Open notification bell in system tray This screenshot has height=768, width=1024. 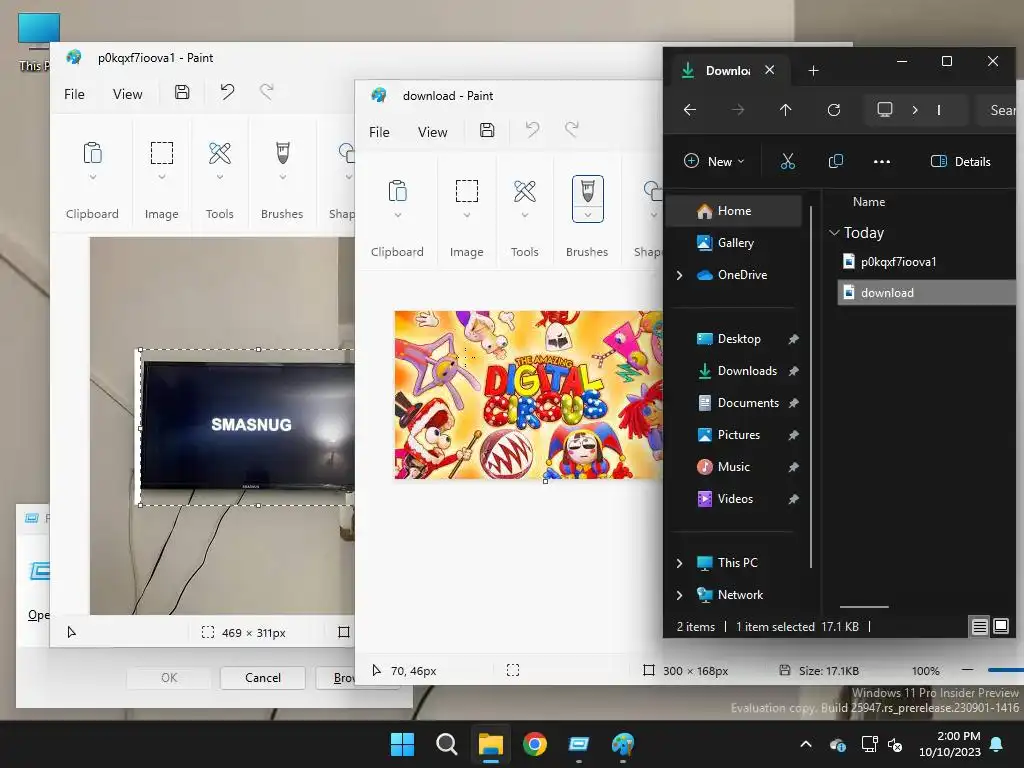click(996, 744)
